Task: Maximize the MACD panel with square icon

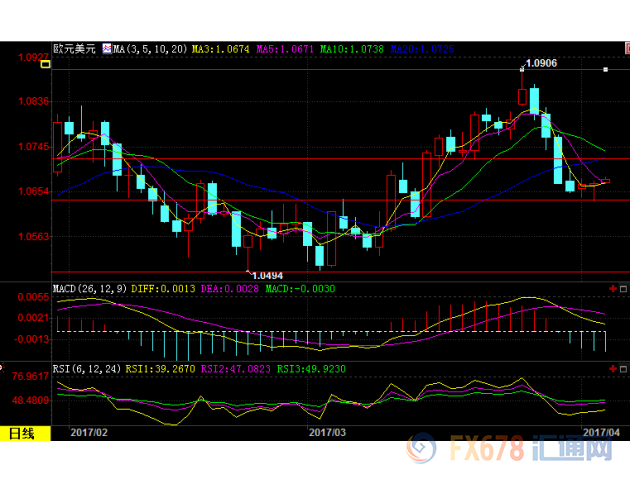Action: click(x=623, y=289)
